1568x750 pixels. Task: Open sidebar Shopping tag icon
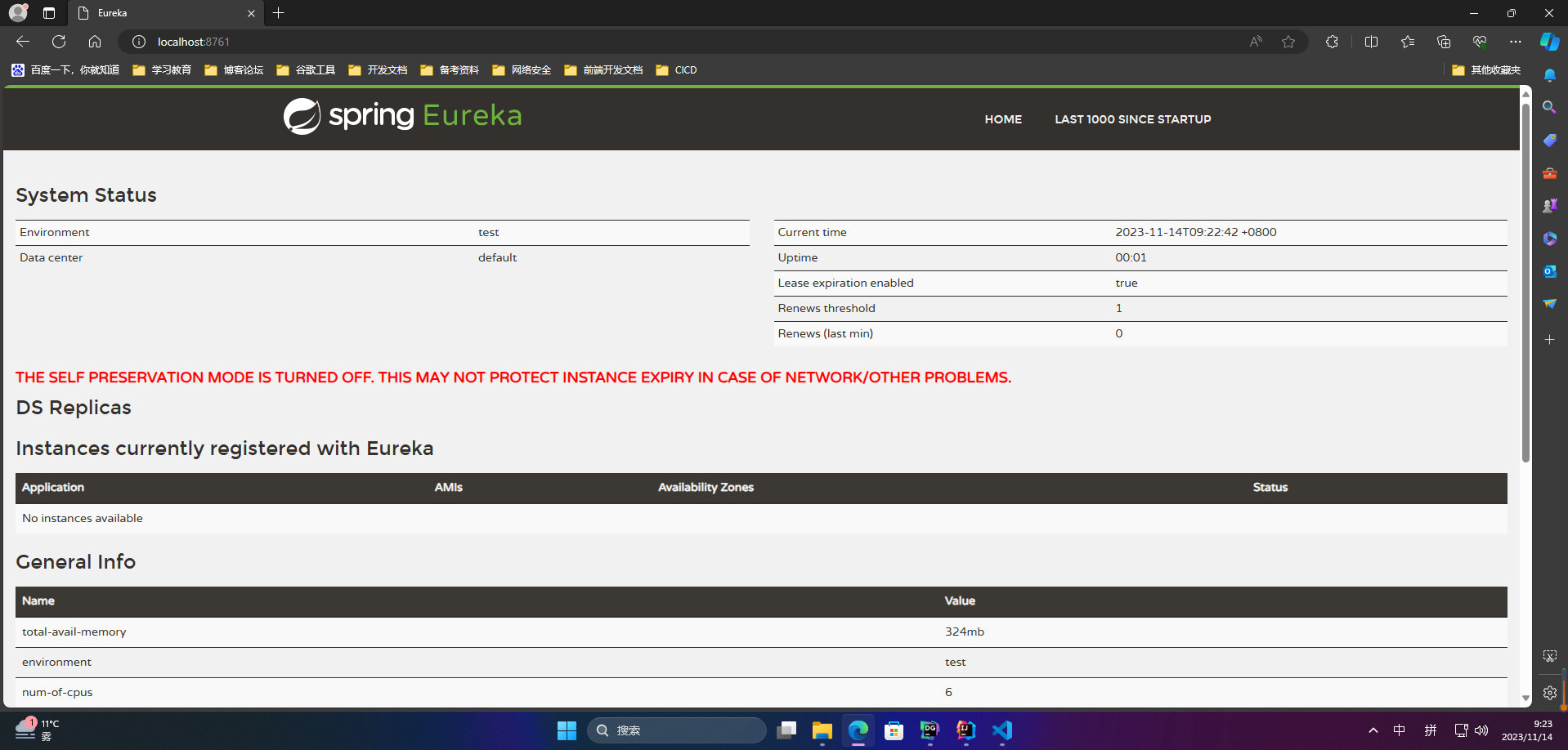pyautogui.click(x=1549, y=141)
